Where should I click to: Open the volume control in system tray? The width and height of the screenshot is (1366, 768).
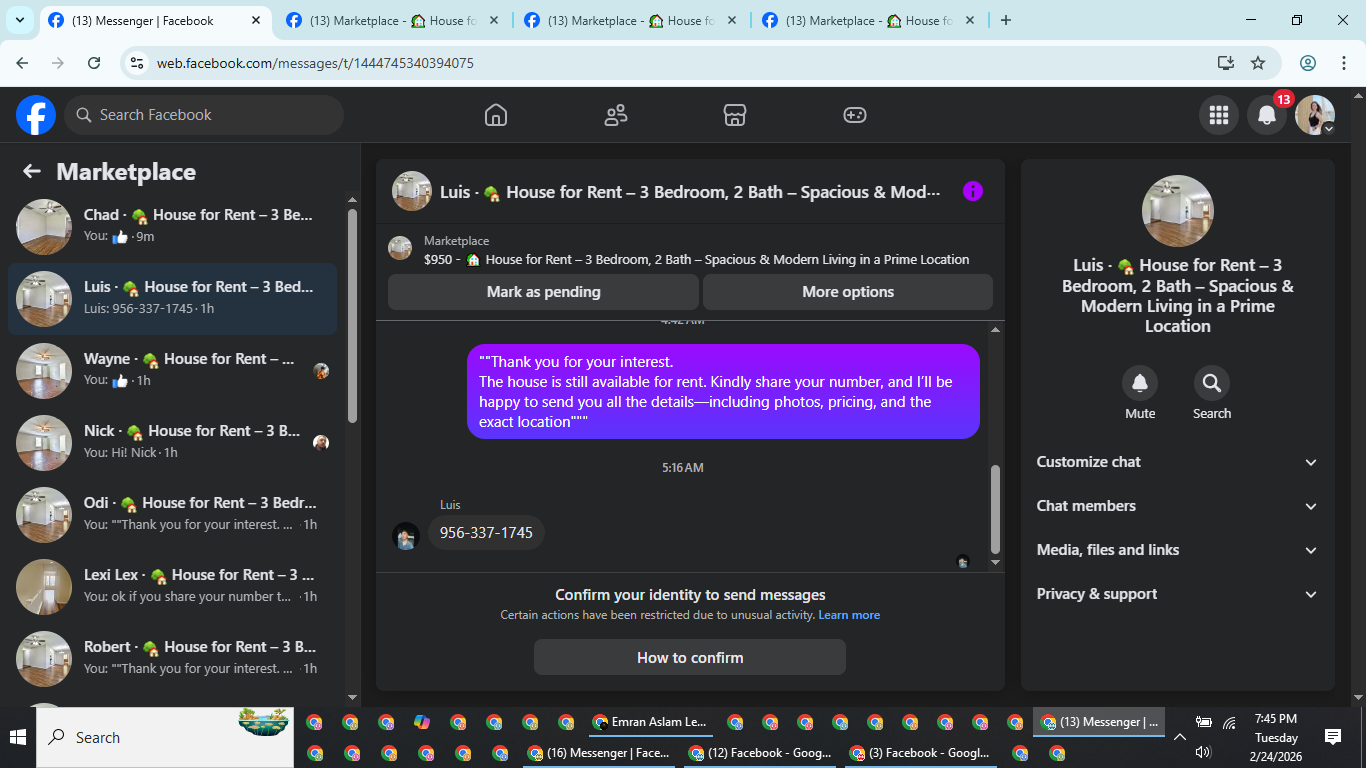pos(1203,752)
